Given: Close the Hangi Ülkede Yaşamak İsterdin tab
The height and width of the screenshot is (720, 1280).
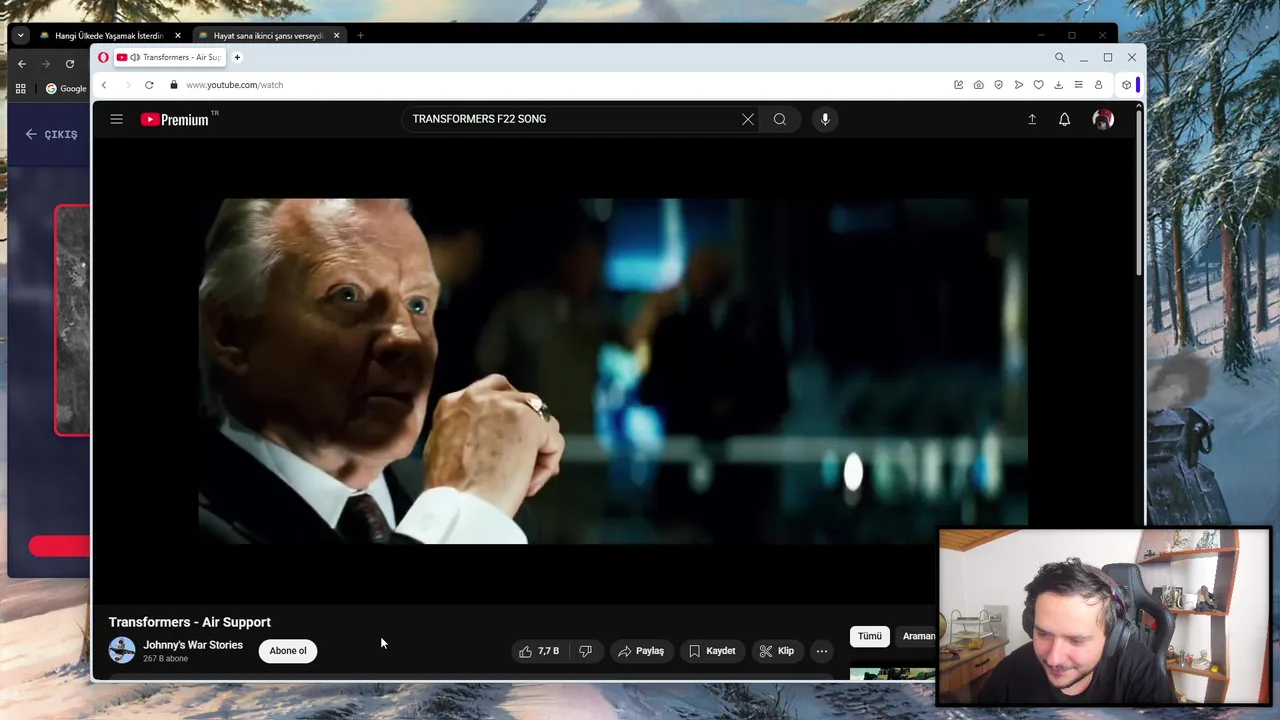Looking at the screenshot, I should (178, 36).
